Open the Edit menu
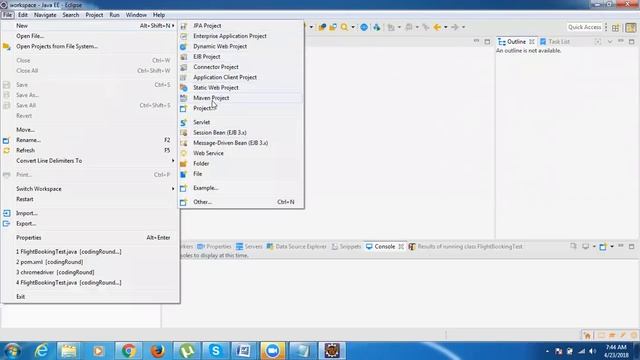The height and width of the screenshot is (360, 640). 23,15
